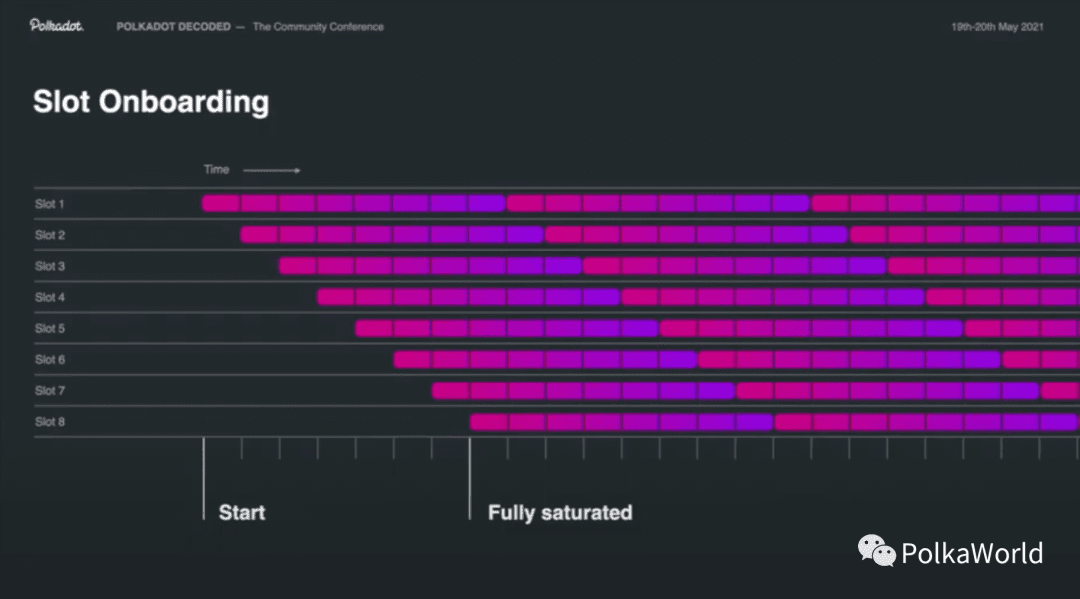This screenshot has height=599, width=1080.
Task: Select the Slot 5 row label
Action: click(x=50, y=328)
